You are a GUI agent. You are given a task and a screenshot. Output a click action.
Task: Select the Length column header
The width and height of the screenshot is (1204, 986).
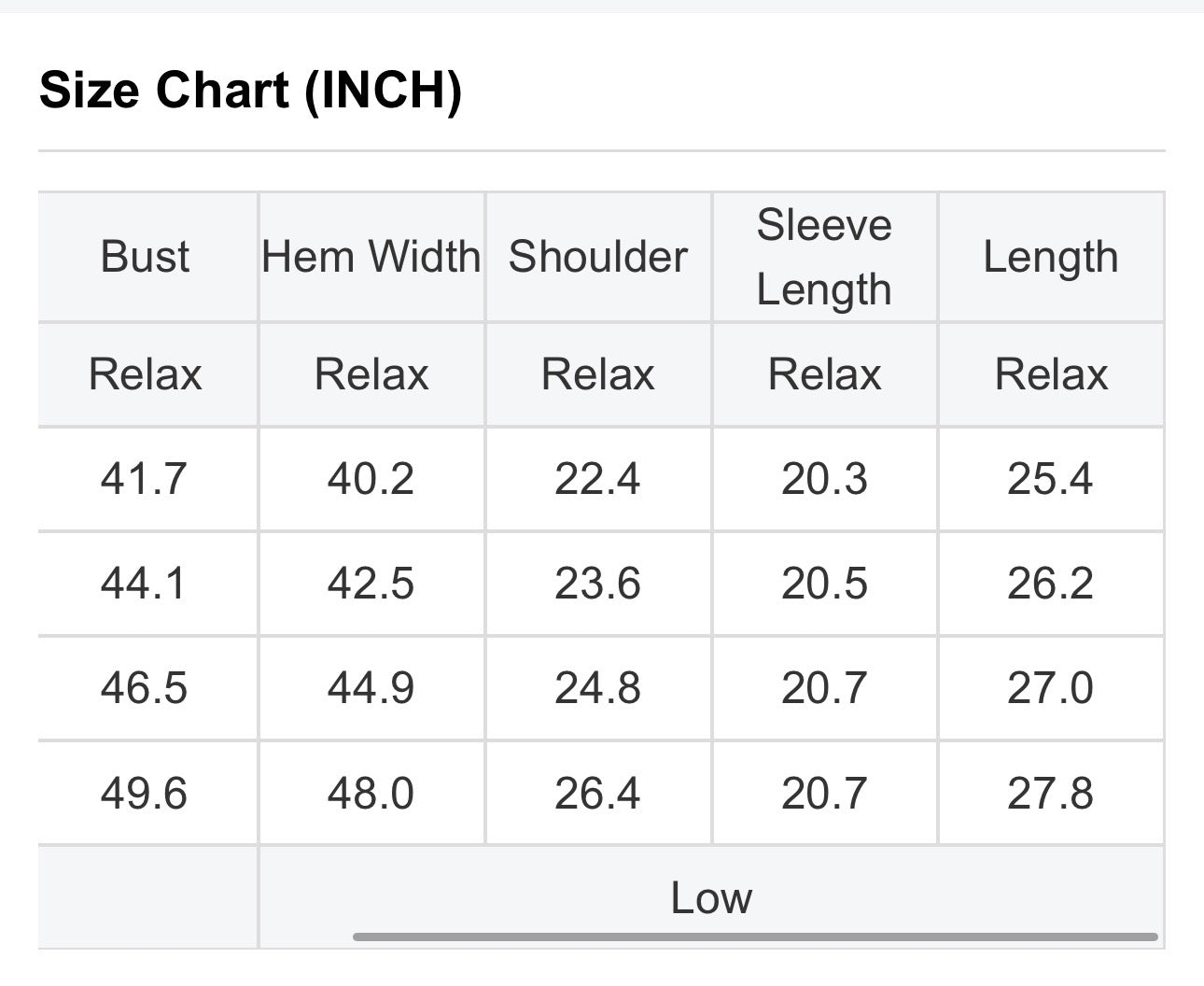(1051, 257)
